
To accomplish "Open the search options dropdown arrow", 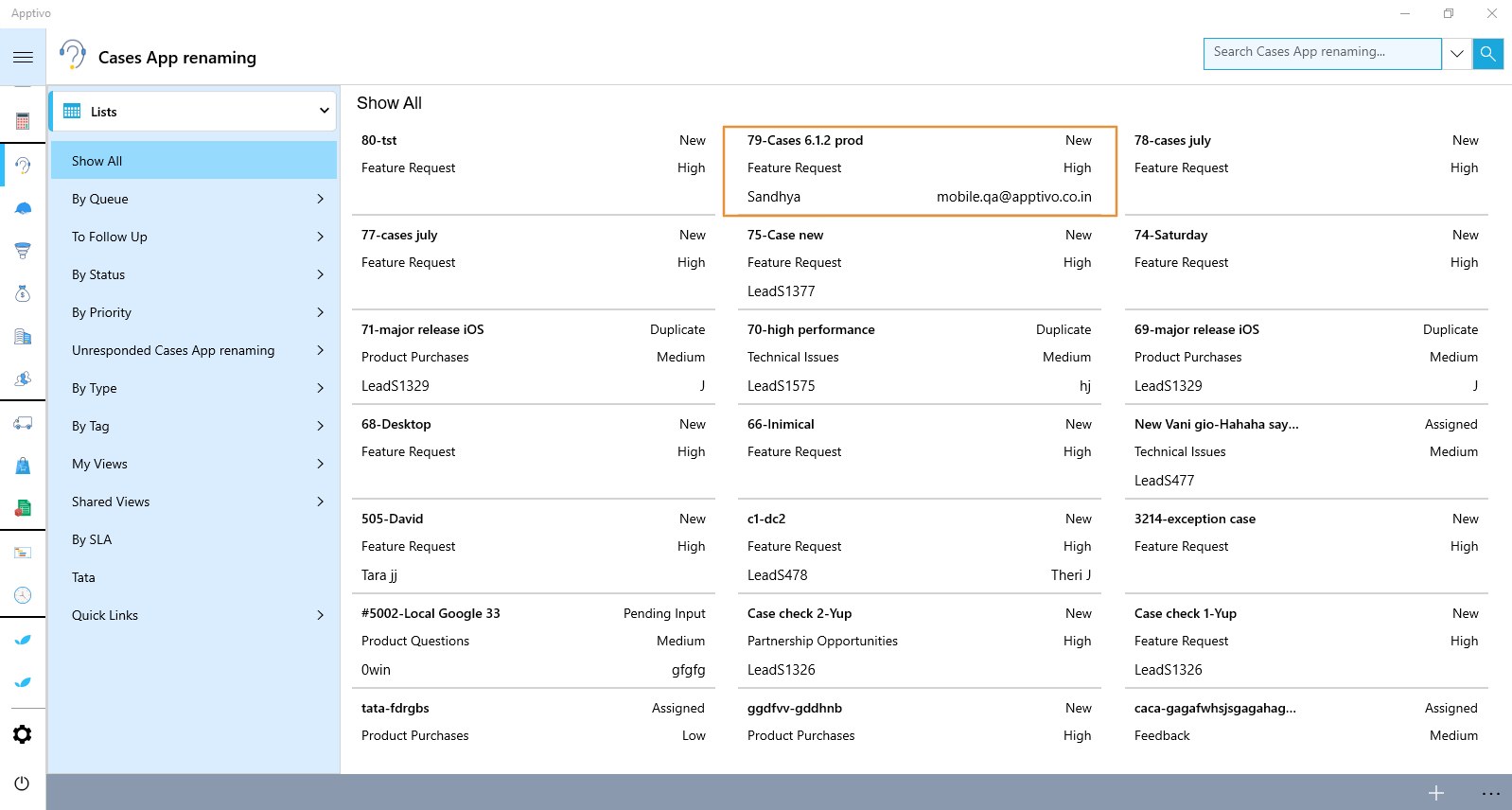I will (x=1457, y=54).
